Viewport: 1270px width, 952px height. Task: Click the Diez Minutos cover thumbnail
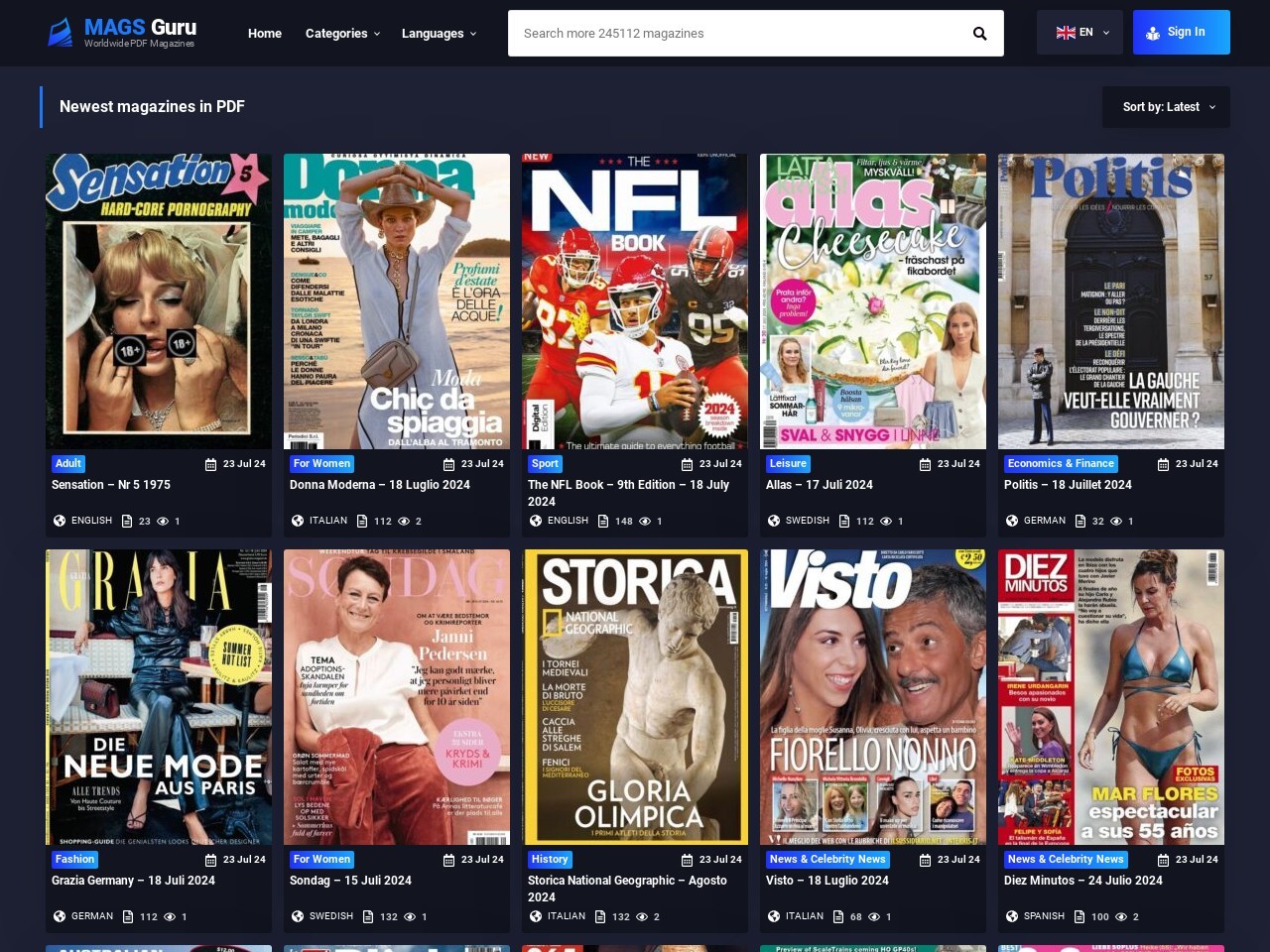1111,697
